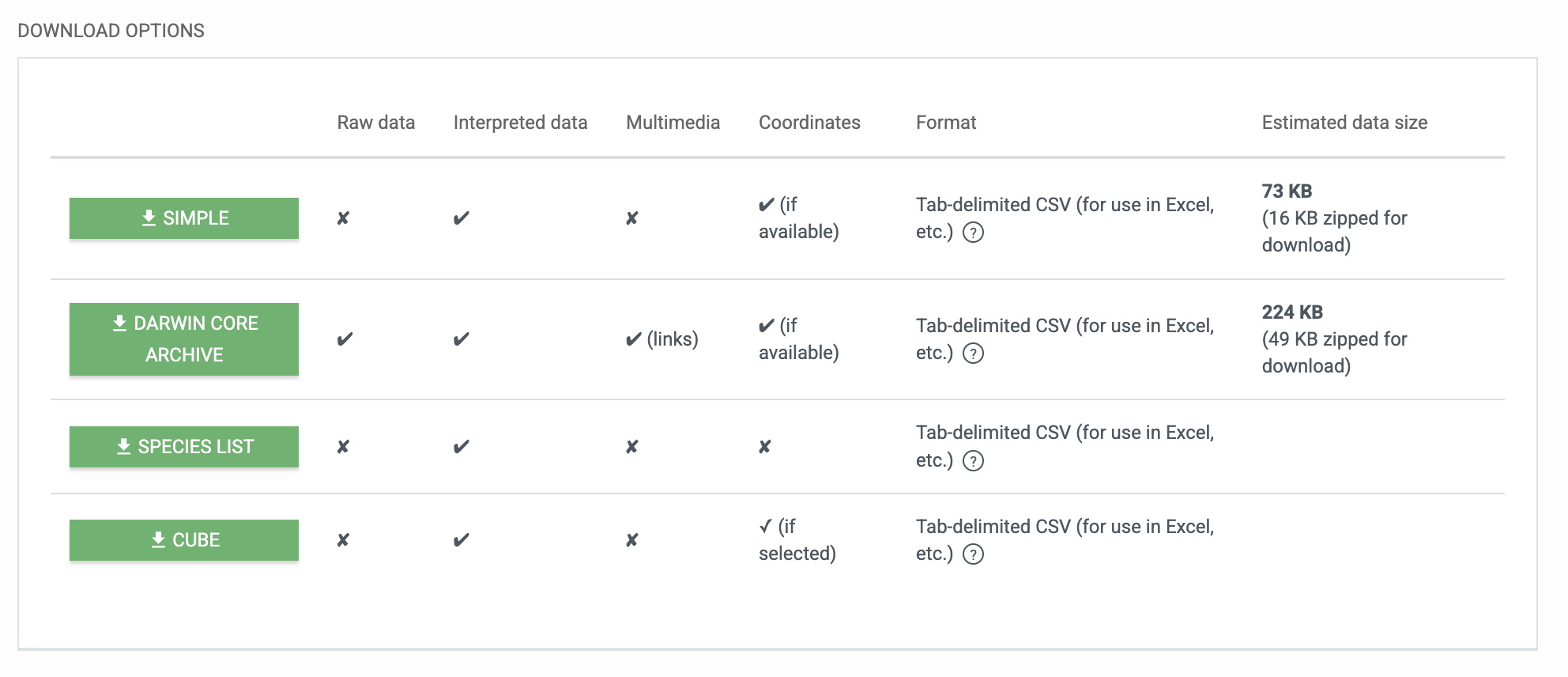Open format help icon in Darwin Core row
Viewport: 1568px width, 677px height.
tap(973, 354)
